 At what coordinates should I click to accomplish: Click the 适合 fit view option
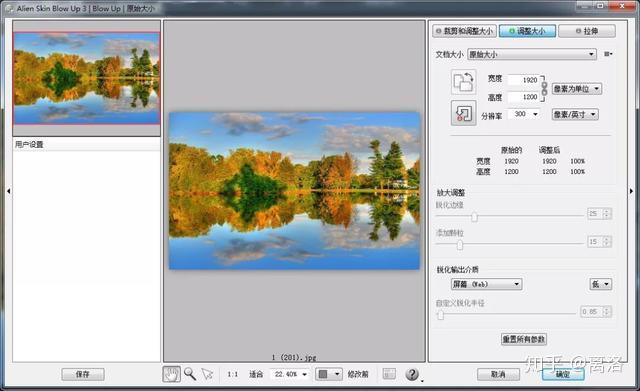tap(256, 374)
